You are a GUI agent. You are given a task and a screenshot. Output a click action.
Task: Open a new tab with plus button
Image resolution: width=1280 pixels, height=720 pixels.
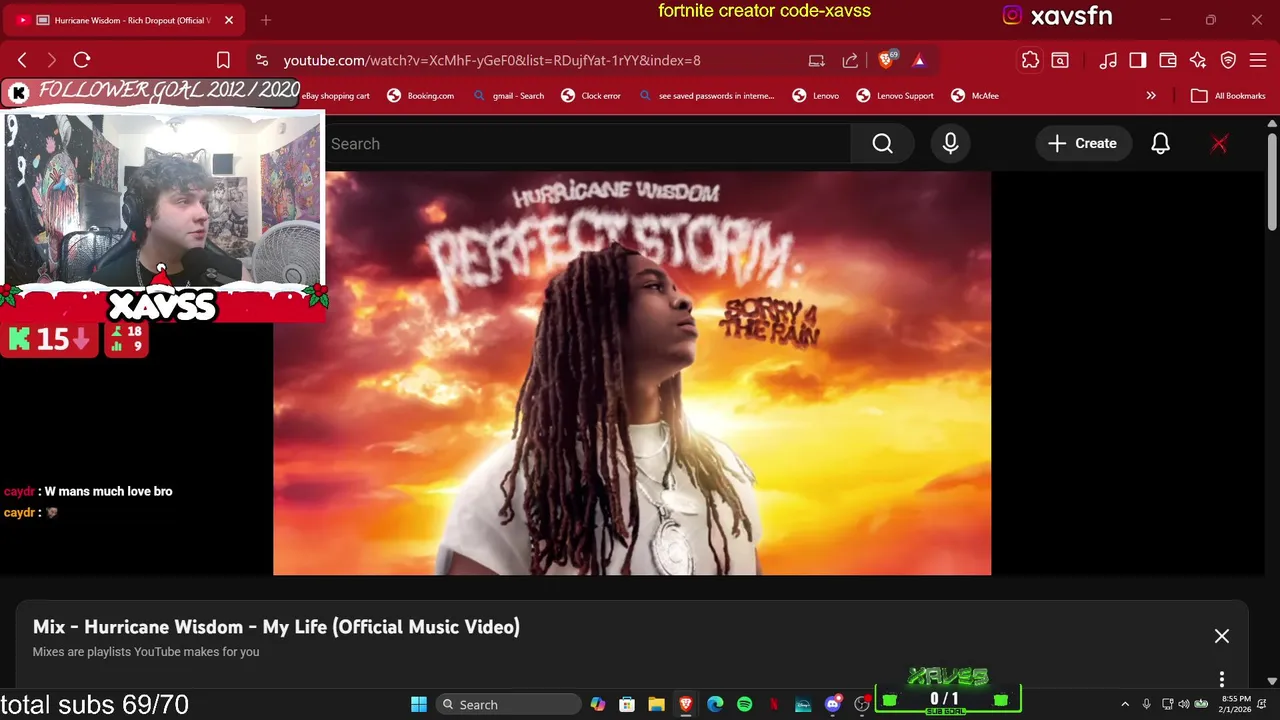pos(266,20)
